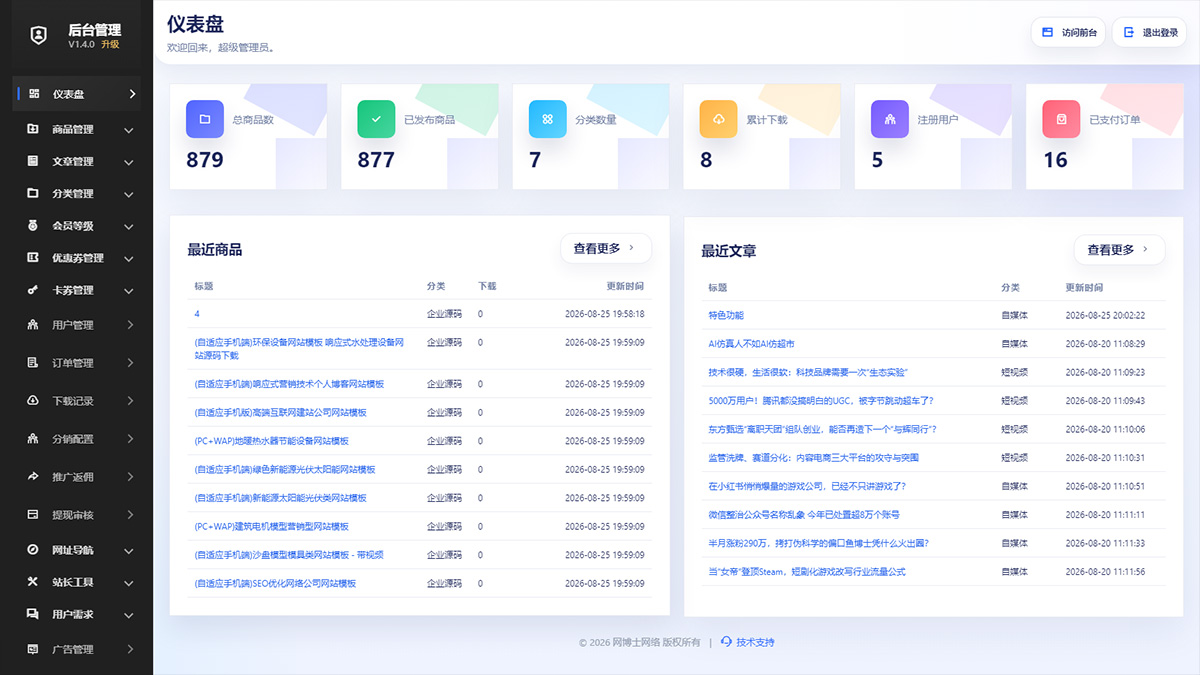Click the 仪表盘 sidebar icon
The image size is (1200, 675).
[33, 94]
